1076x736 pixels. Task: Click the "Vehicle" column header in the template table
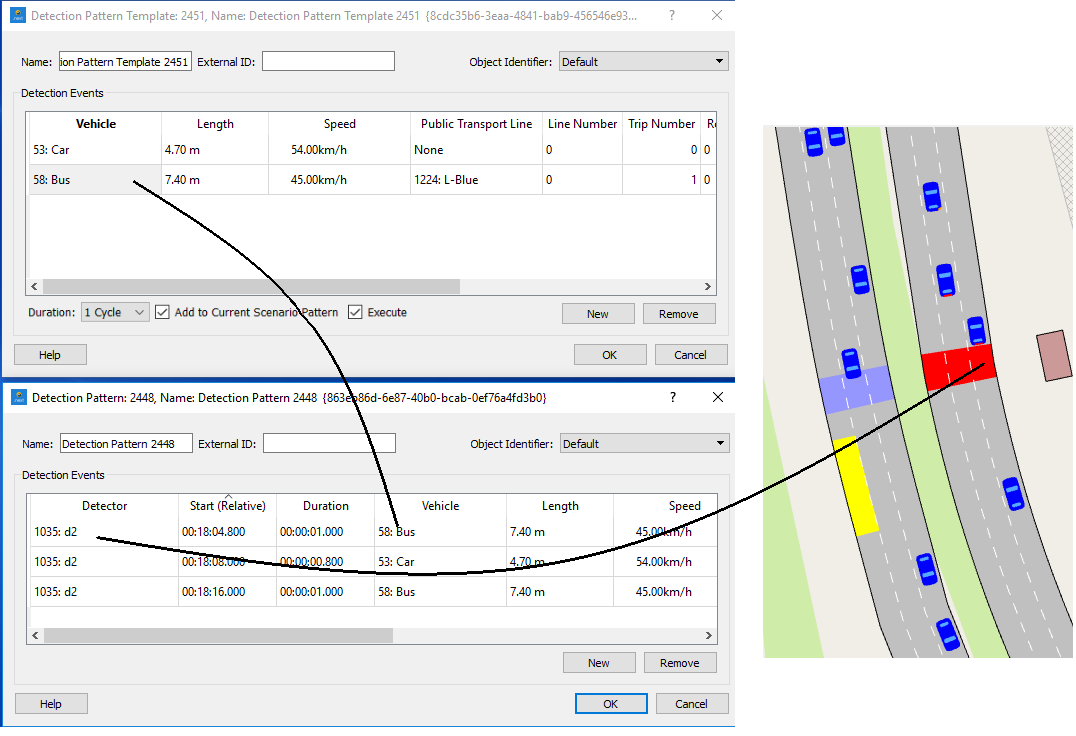[95, 123]
